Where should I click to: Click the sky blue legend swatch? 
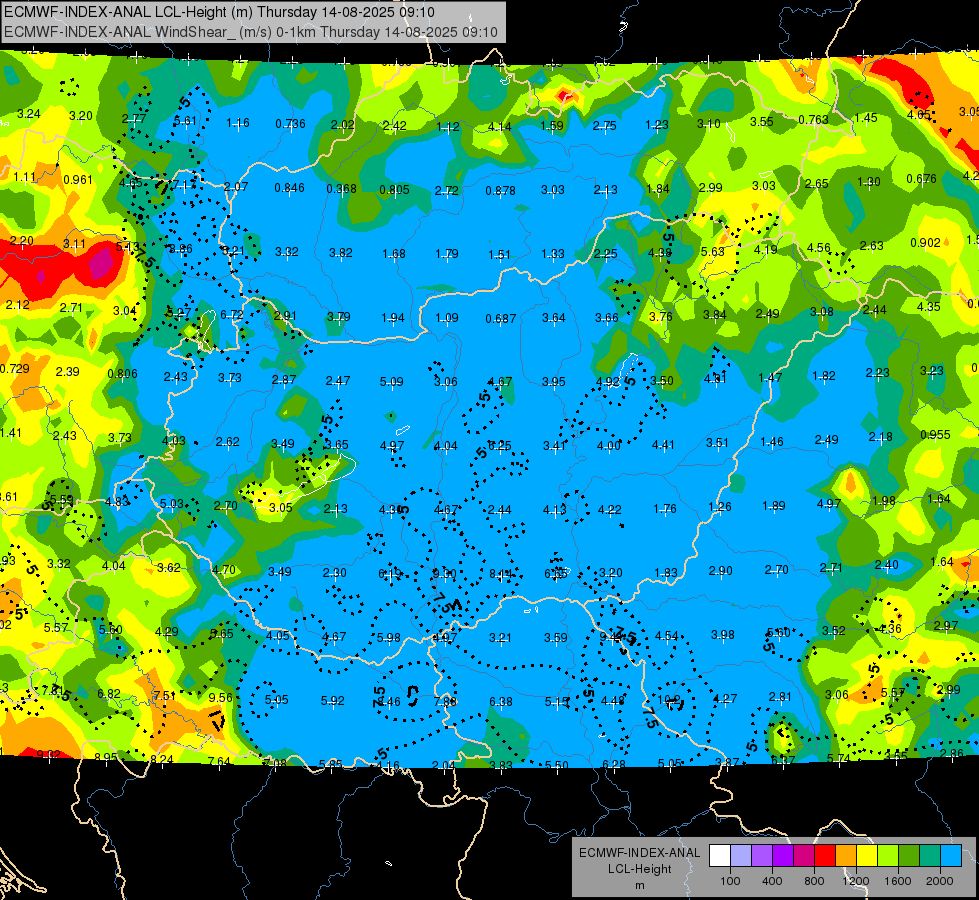click(x=951, y=856)
